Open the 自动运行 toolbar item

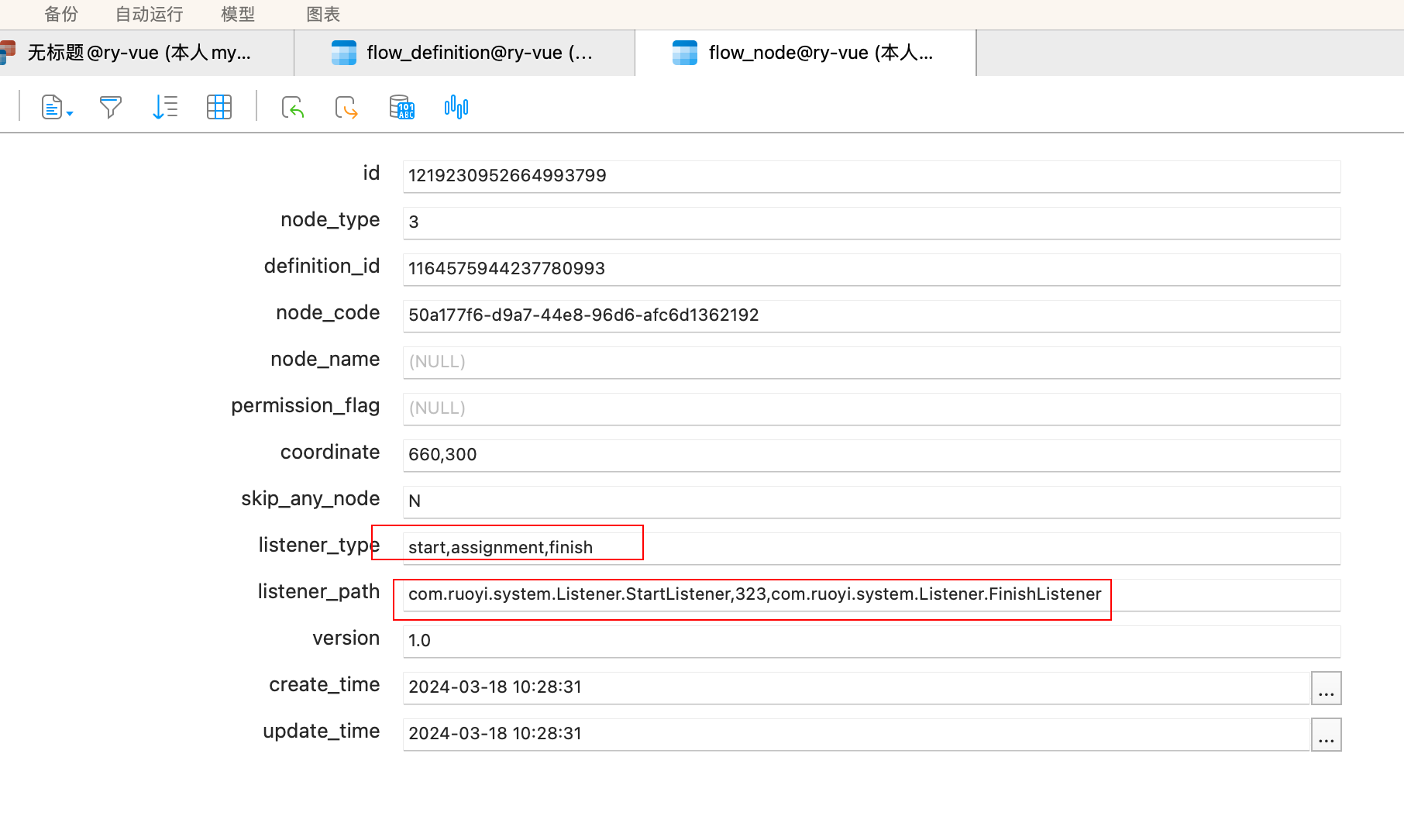tap(149, 14)
